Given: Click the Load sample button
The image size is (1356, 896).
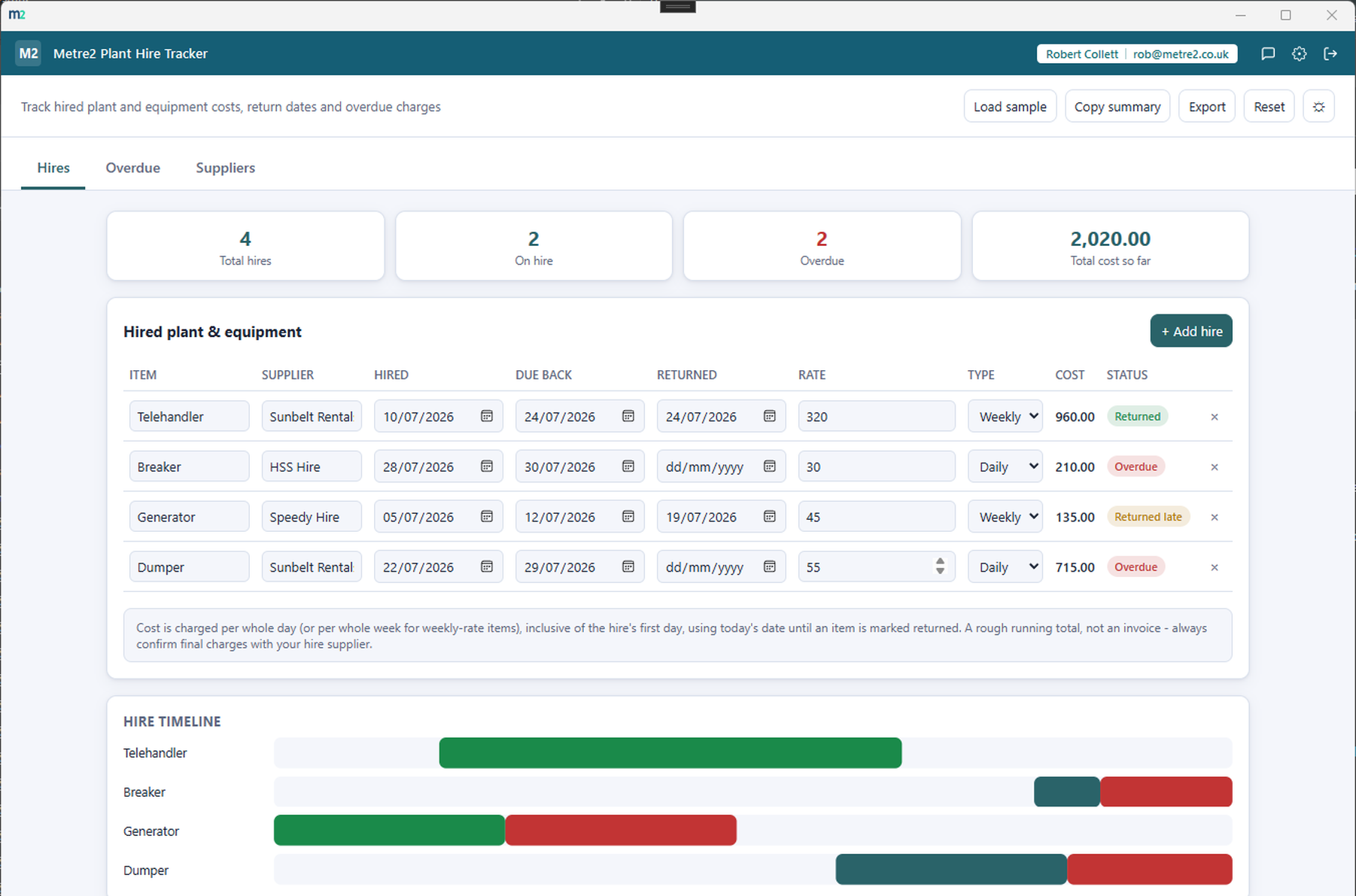Looking at the screenshot, I should (1010, 107).
